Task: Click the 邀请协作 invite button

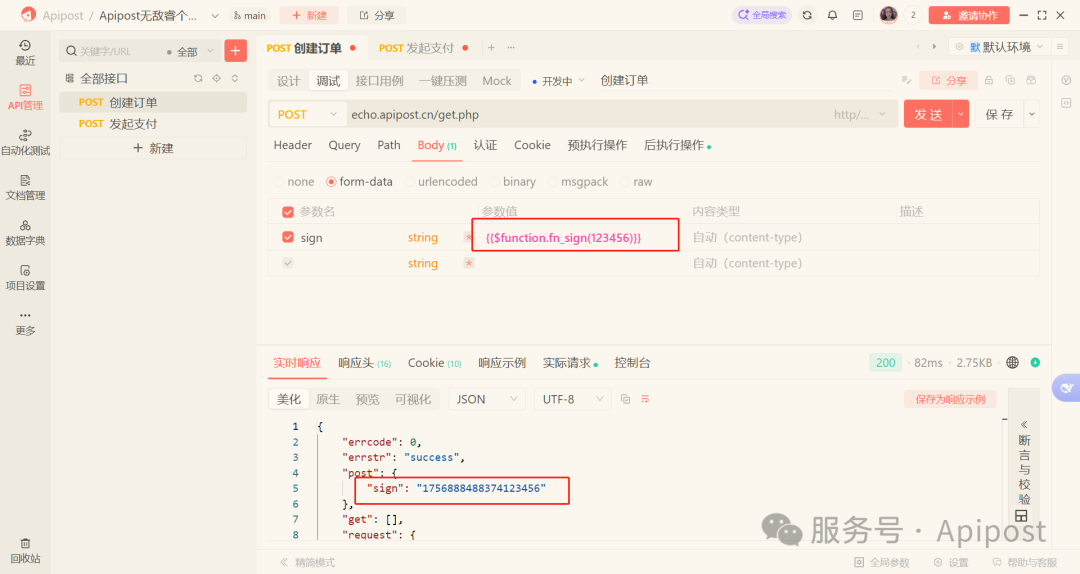Action: pos(969,15)
